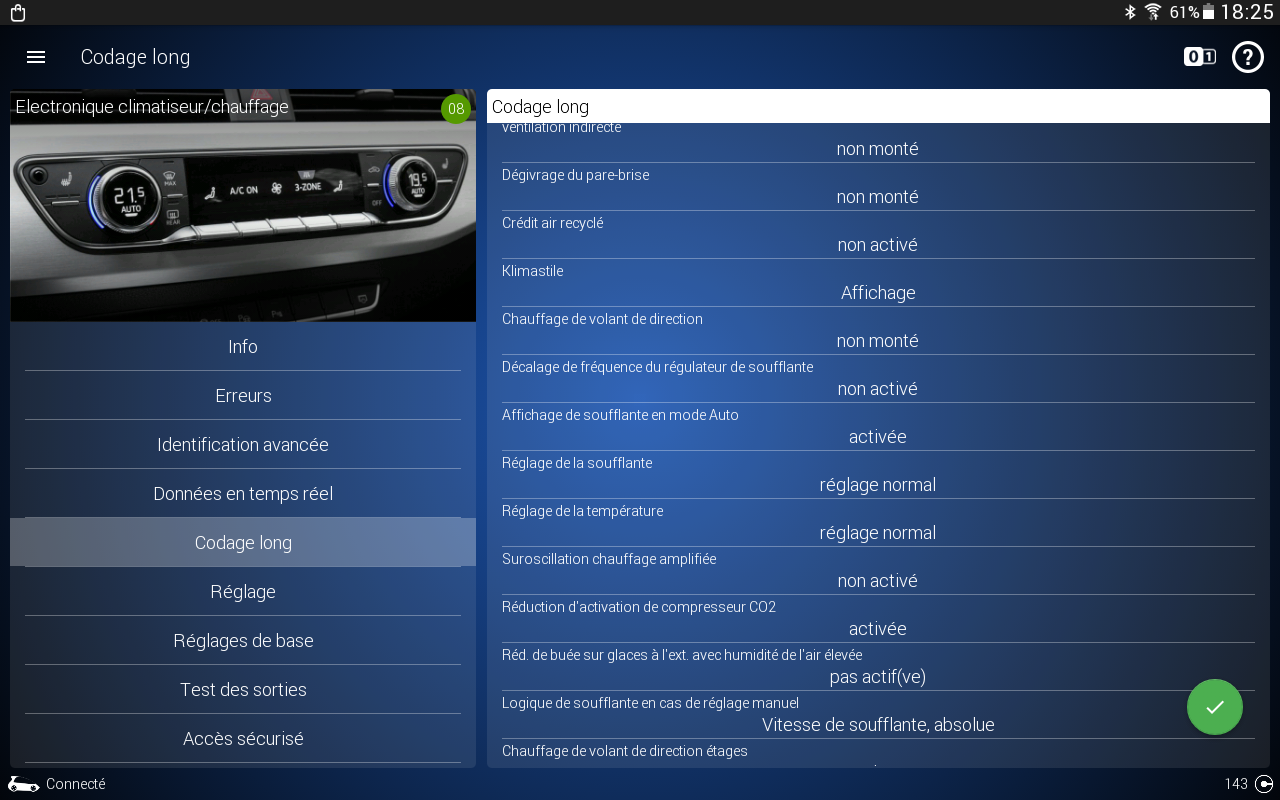Tap the shopping bag notification icon
The image size is (1280, 800).
coord(17,13)
